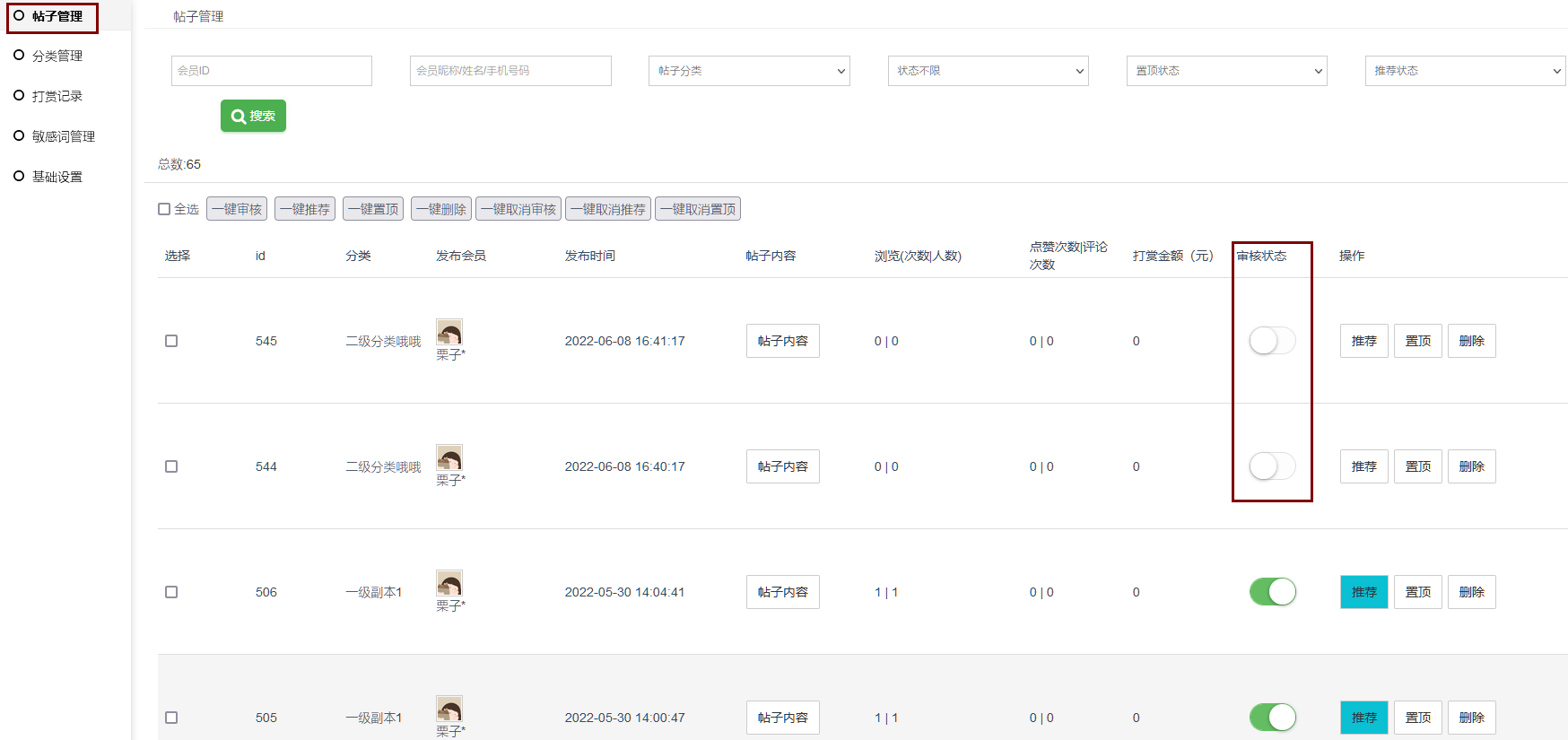Focus the 会员ID input field
This screenshot has height=740, width=1568.
click(271, 71)
